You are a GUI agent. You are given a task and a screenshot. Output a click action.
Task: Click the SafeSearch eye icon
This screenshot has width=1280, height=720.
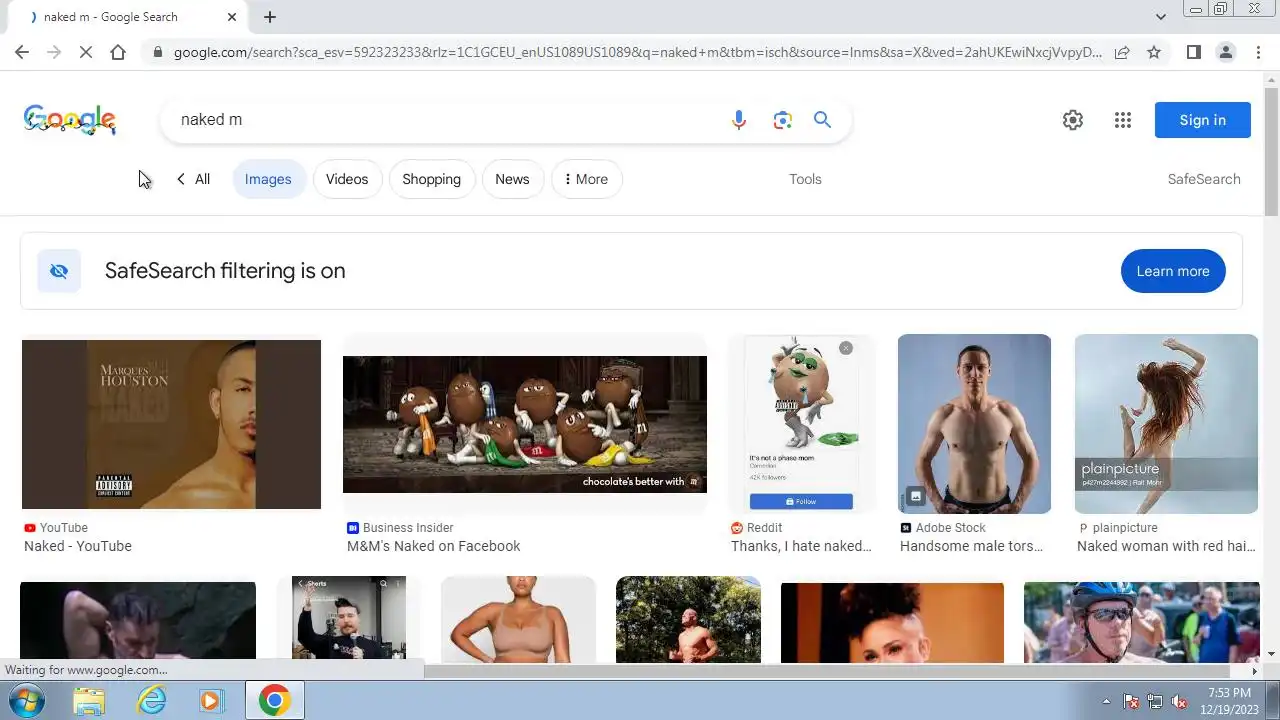(x=59, y=271)
